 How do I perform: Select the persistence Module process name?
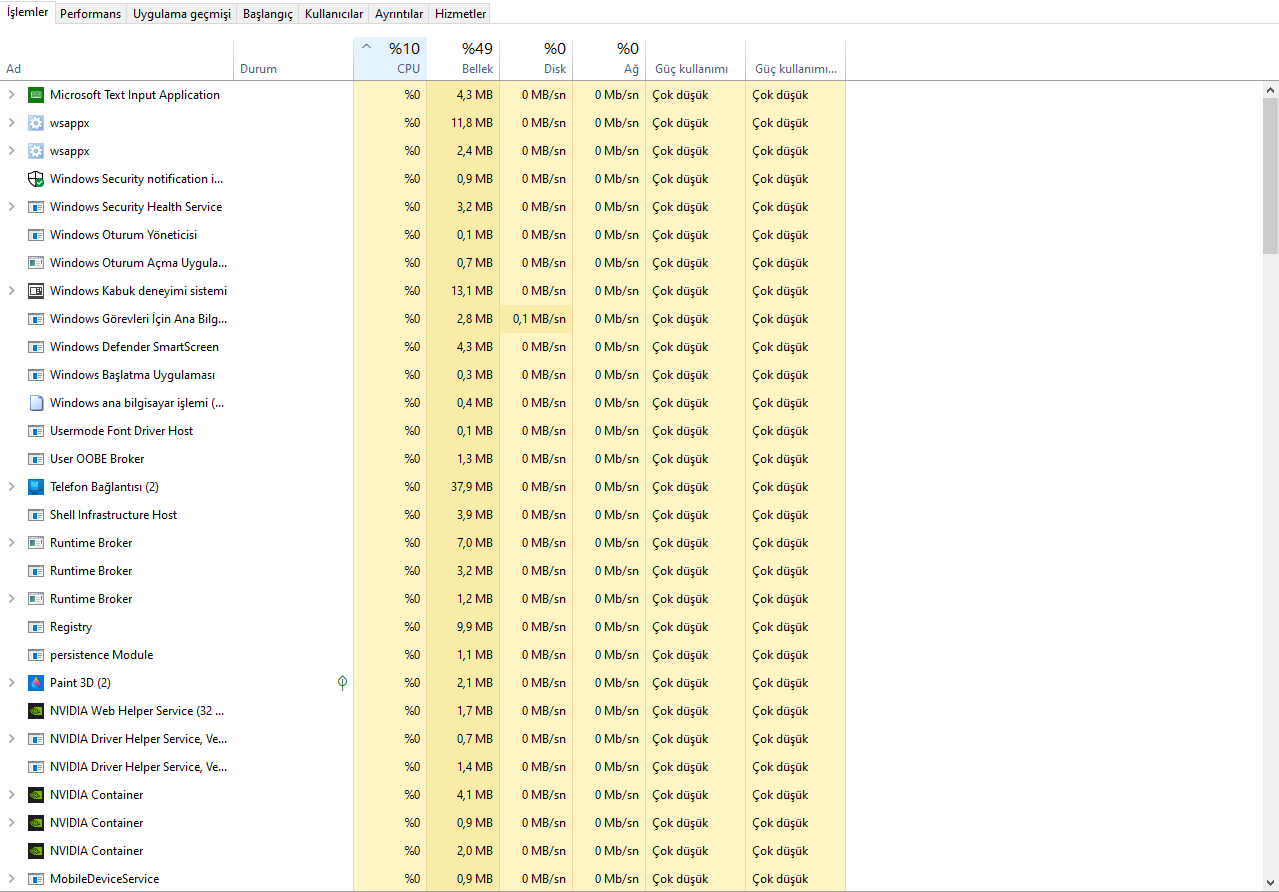pyautogui.click(x=102, y=655)
